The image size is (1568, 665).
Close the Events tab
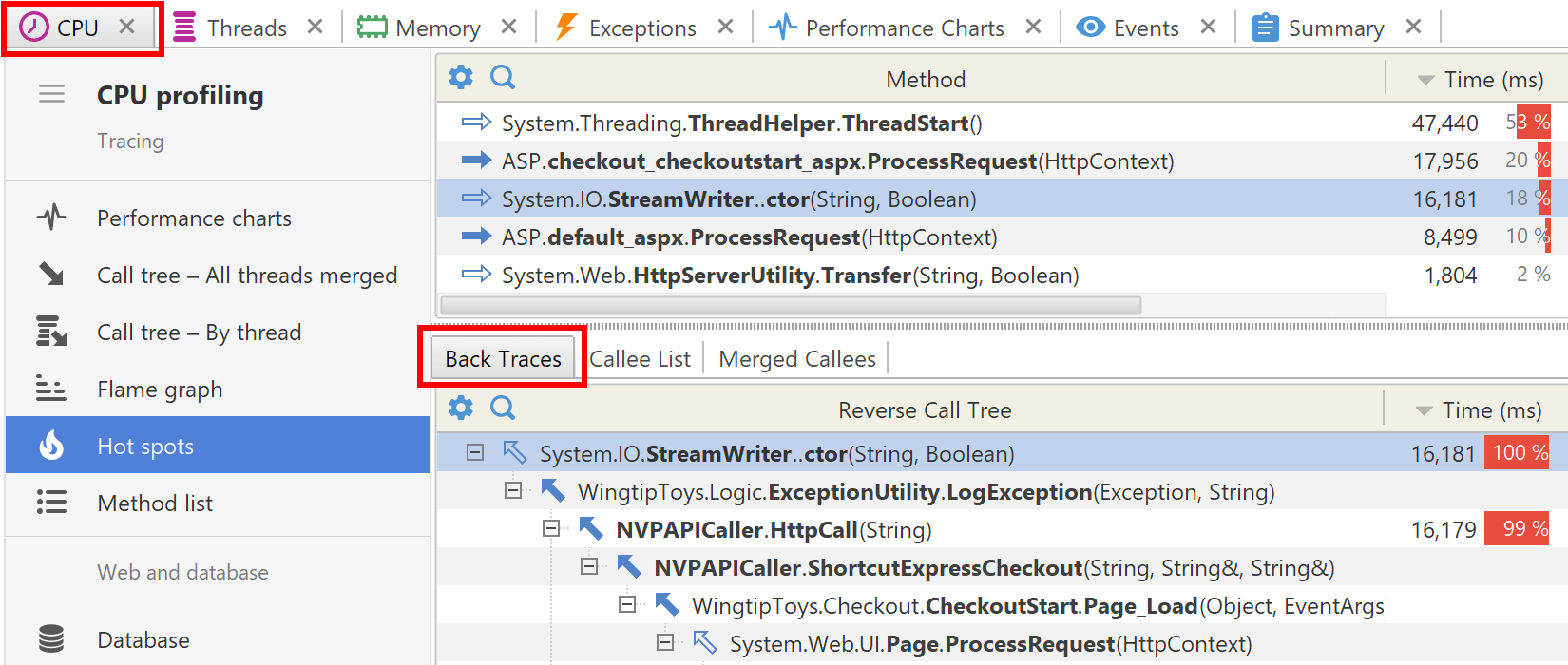click(x=1209, y=28)
